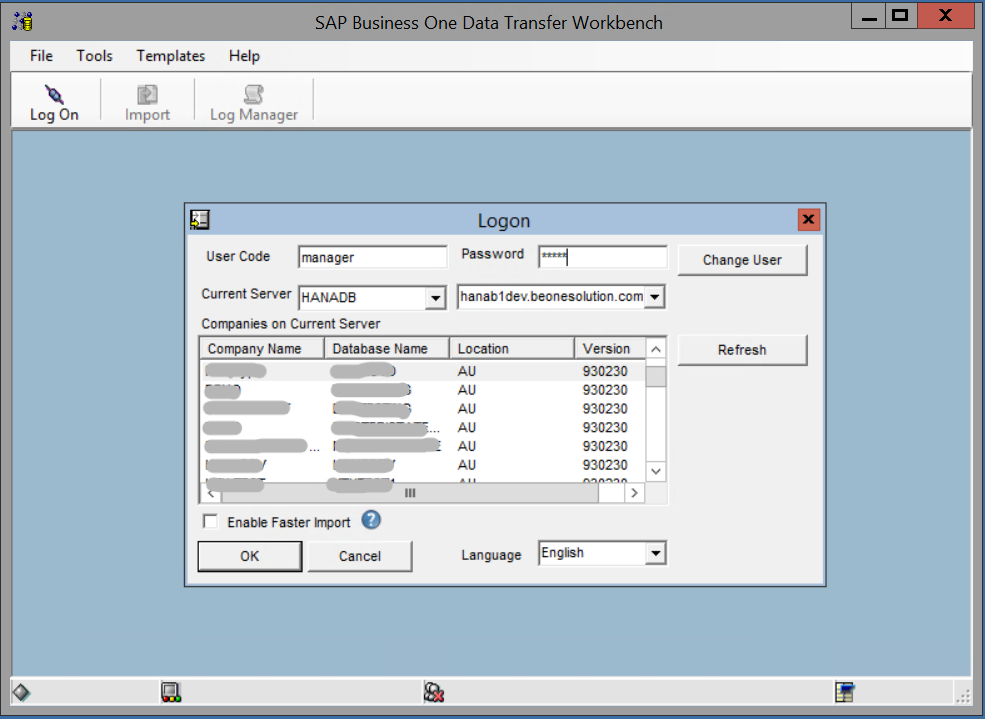This screenshot has height=719, width=985.
Task: Click the horizontal scrollbar thumb
Action: click(x=410, y=493)
